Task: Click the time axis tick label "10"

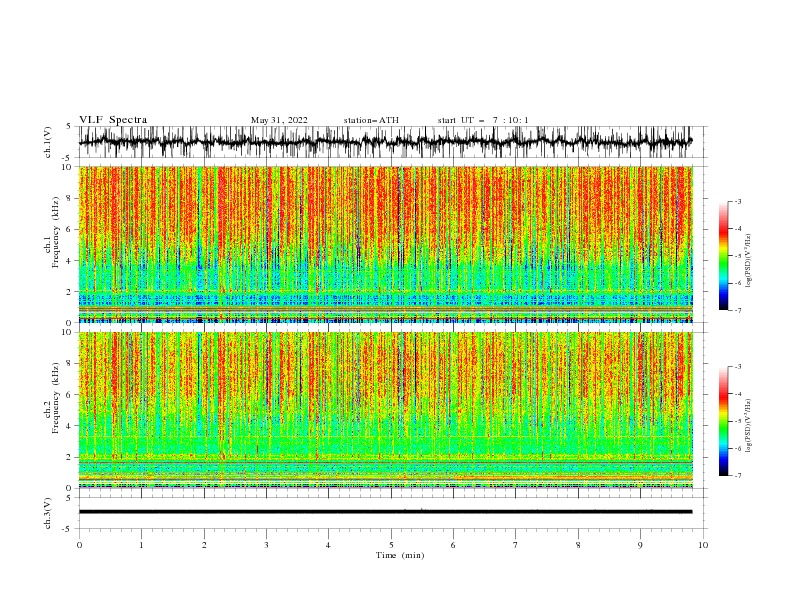Action: click(703, 545)
